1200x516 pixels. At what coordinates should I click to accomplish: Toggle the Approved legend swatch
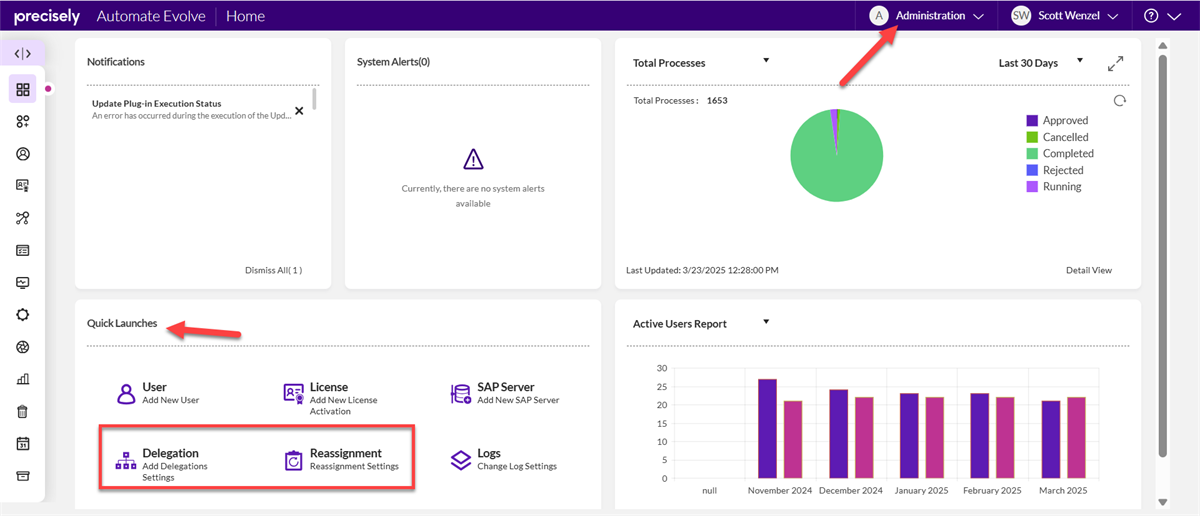click(1032, 121)
